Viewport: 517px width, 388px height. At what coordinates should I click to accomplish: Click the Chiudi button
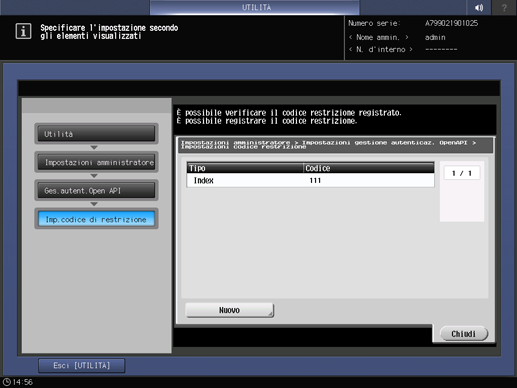coord(464,334)
